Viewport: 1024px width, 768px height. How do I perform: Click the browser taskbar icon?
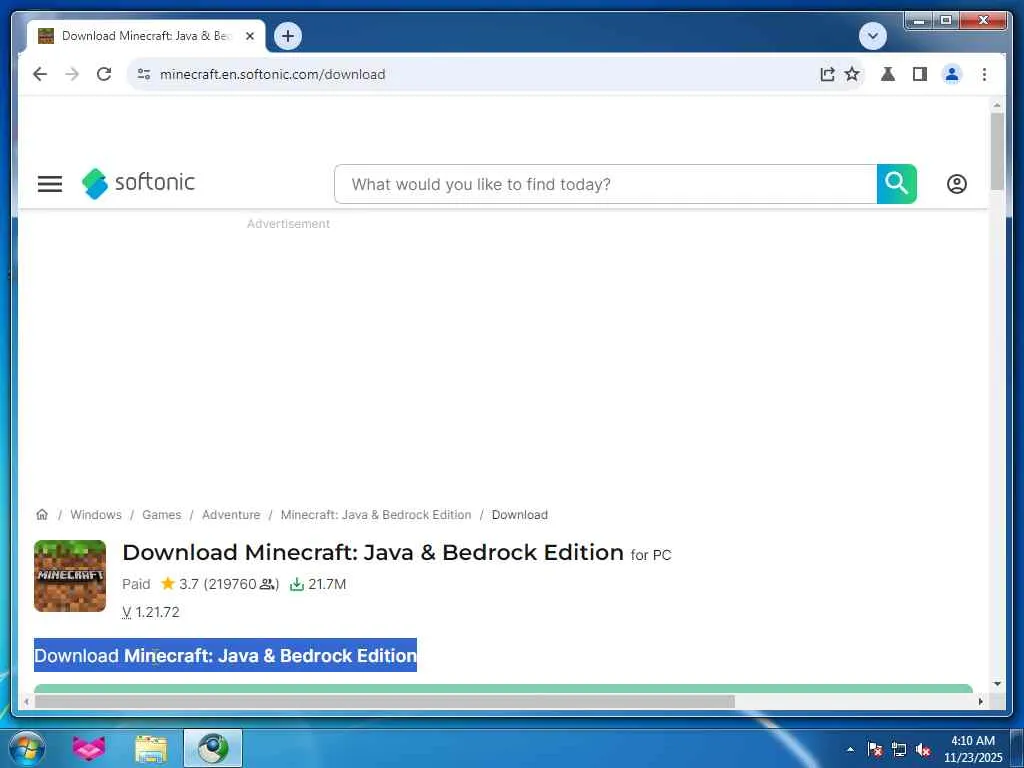coord(213,748)
